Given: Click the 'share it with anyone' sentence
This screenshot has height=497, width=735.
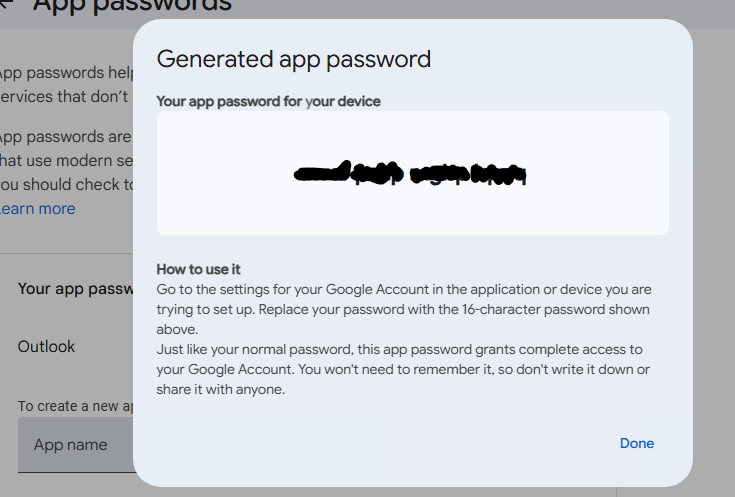Looking at the screenshot, I should click(x=222, y=390).
